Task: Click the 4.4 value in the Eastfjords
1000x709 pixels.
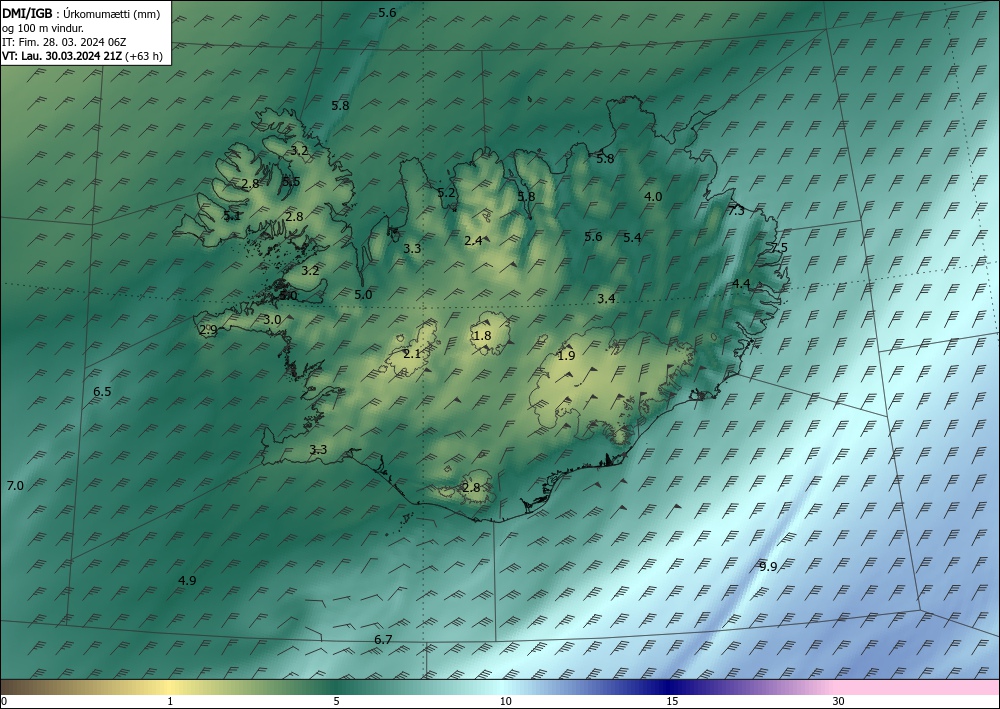Action: coord(741,284)
